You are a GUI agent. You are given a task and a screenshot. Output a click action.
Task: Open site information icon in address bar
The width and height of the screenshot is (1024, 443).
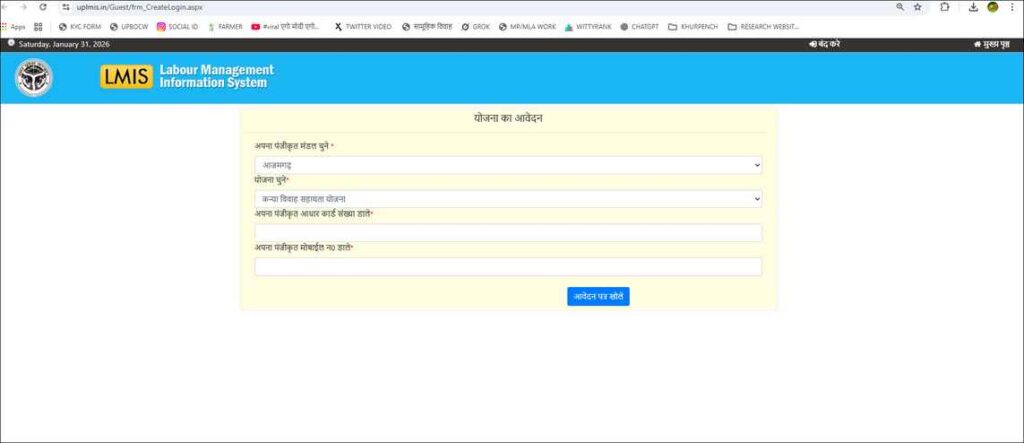point(66,7)
